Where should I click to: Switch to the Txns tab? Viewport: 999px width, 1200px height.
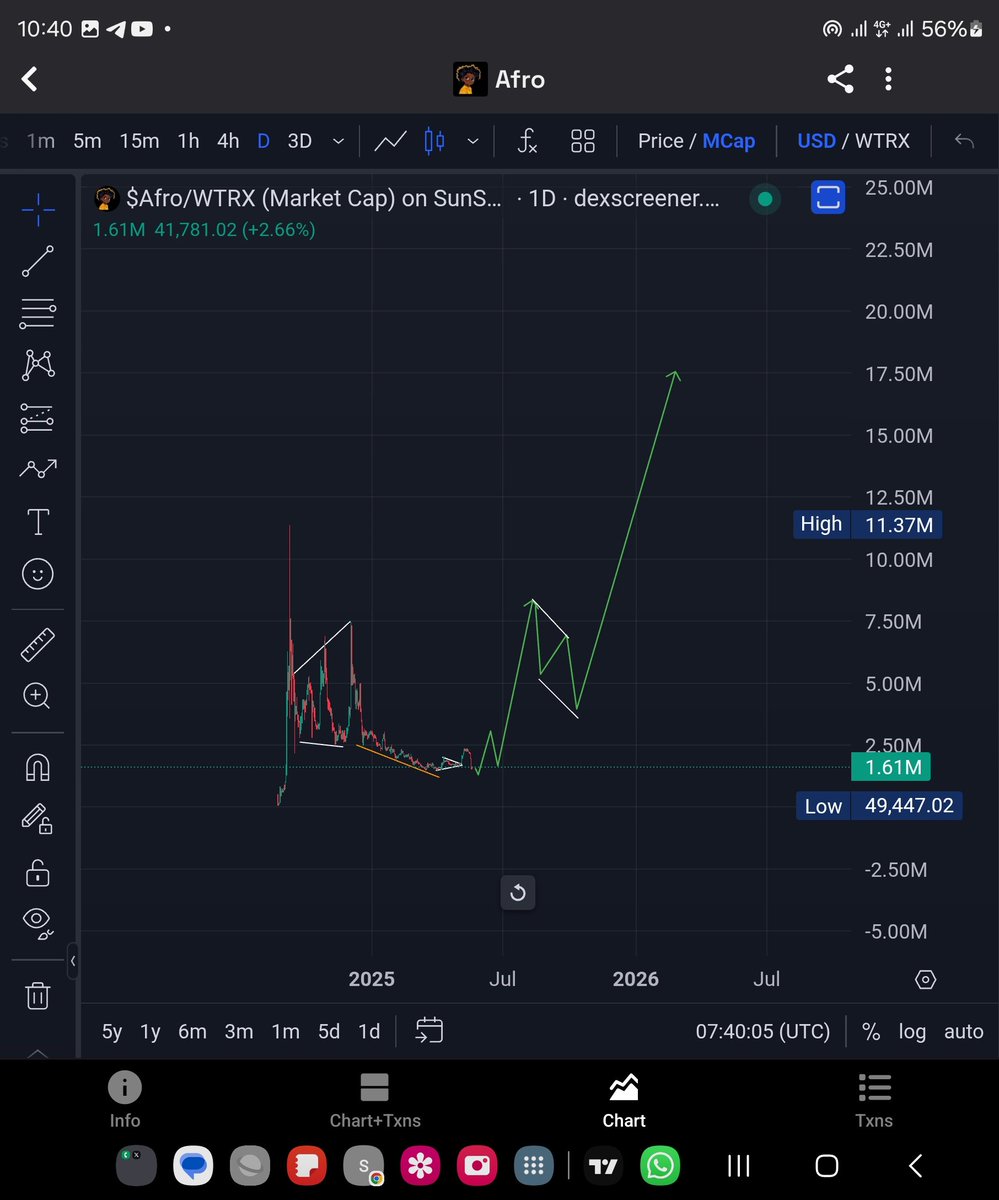coord(874,1100)
